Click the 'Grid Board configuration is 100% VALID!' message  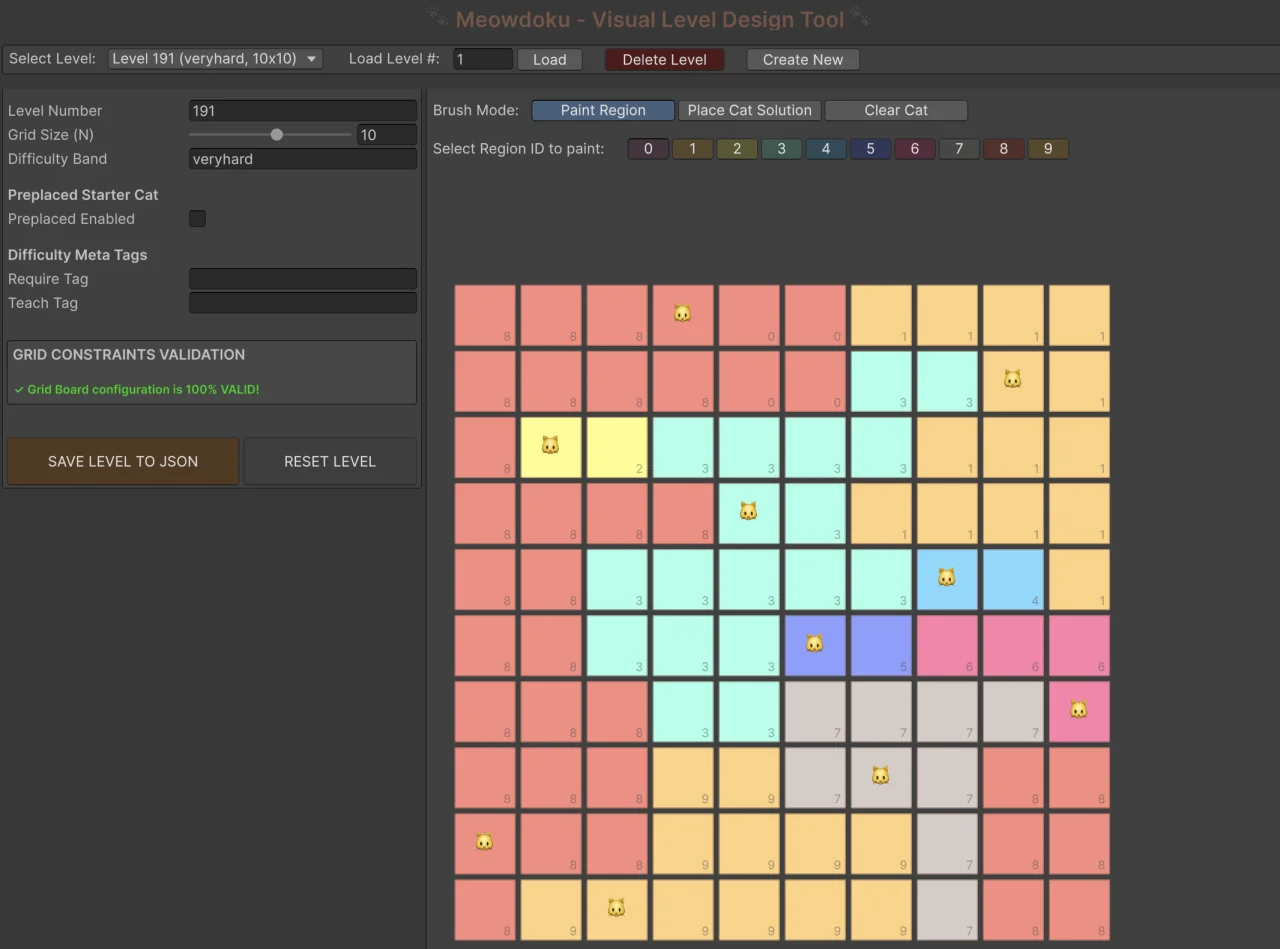(x=143, y=390)
